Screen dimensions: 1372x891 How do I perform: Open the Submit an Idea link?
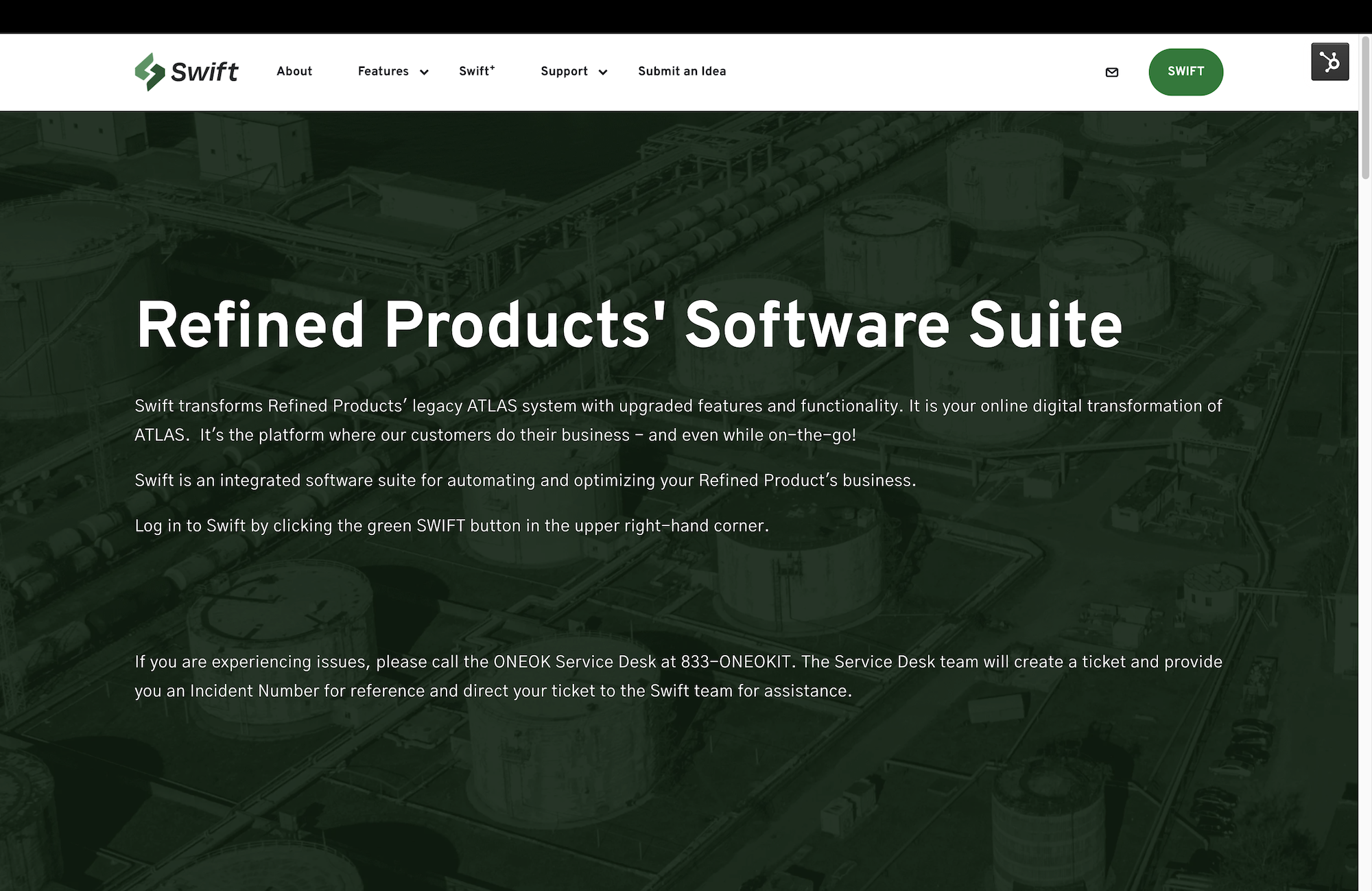pyautogui.click(x=682, y=71)
